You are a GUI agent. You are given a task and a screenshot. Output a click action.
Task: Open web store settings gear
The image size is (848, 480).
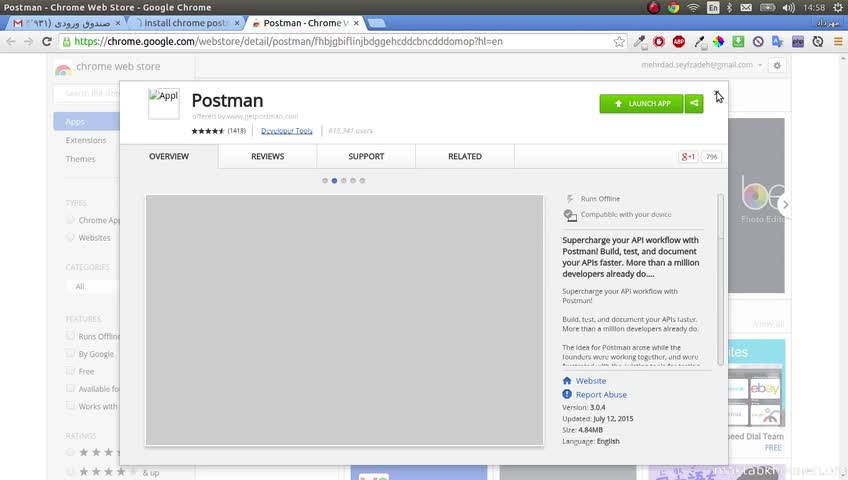[x=777, y=65]
